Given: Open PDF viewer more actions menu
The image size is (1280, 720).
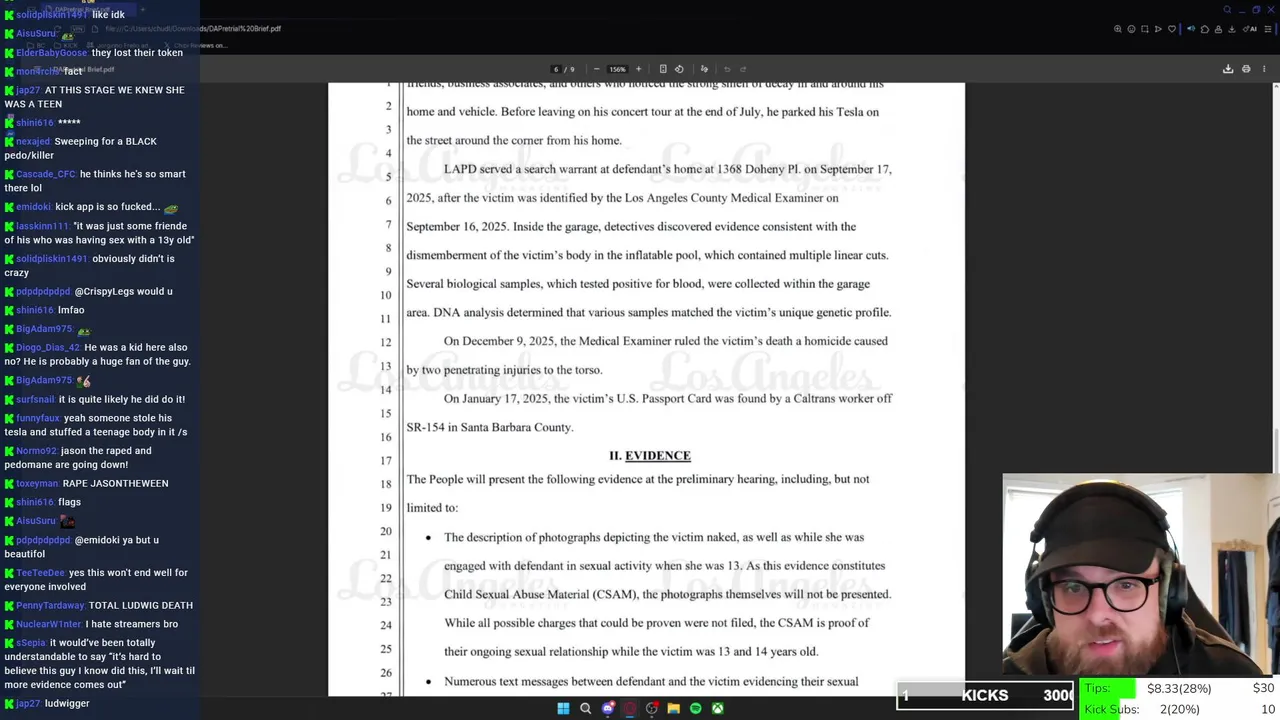Looking at the screenshot, I should [1264, 69].
